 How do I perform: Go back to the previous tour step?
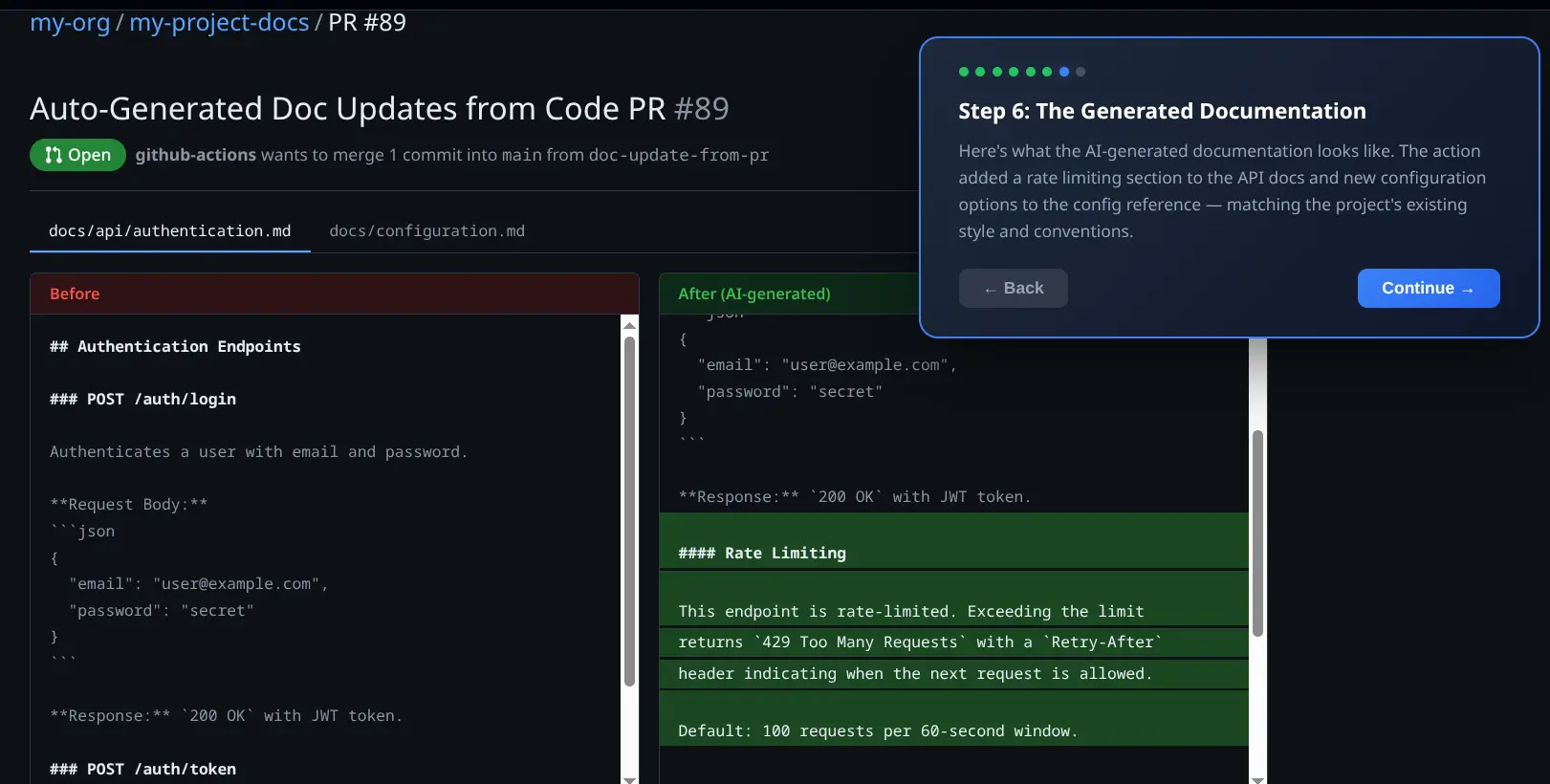1013,289
